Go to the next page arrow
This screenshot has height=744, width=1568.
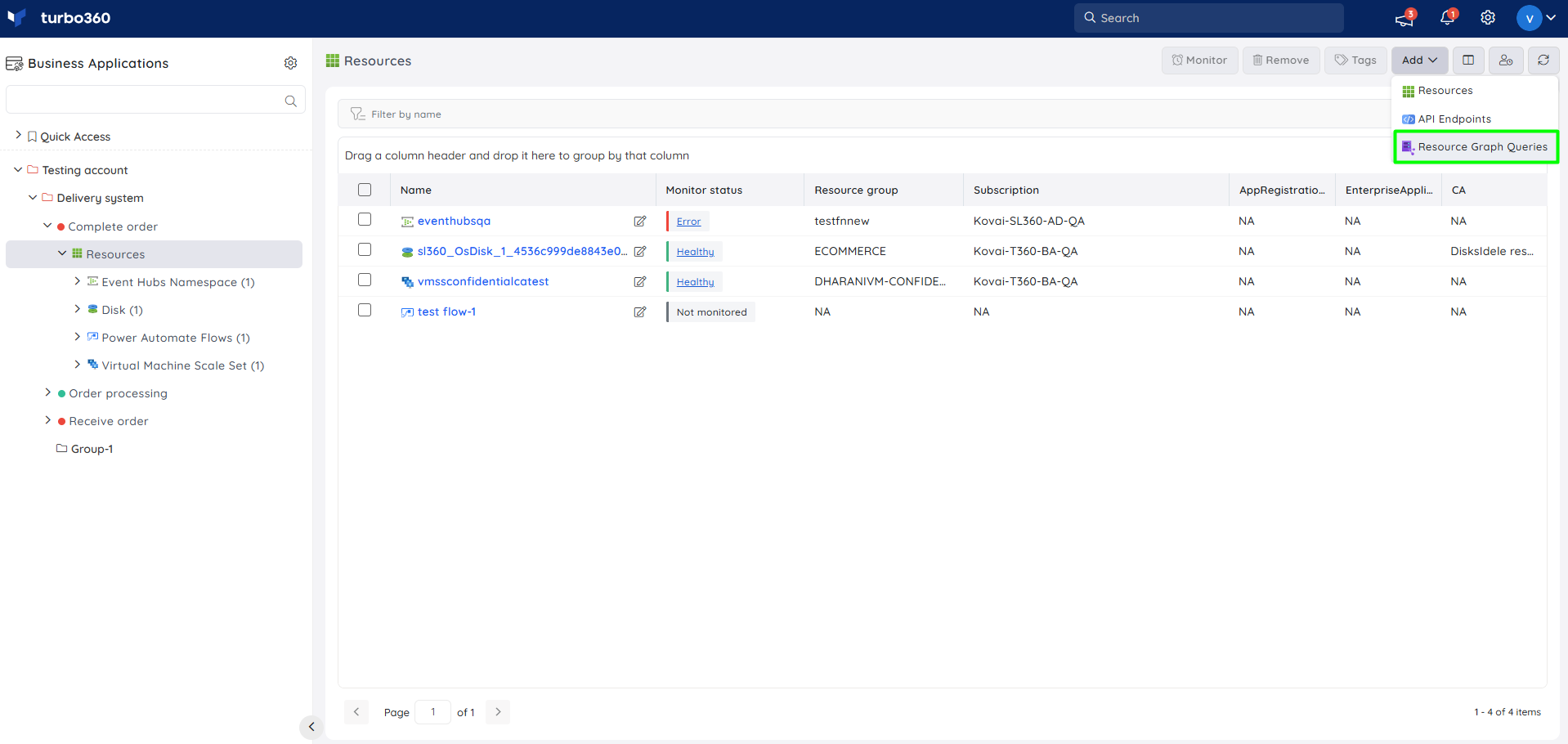coord(498,712)
